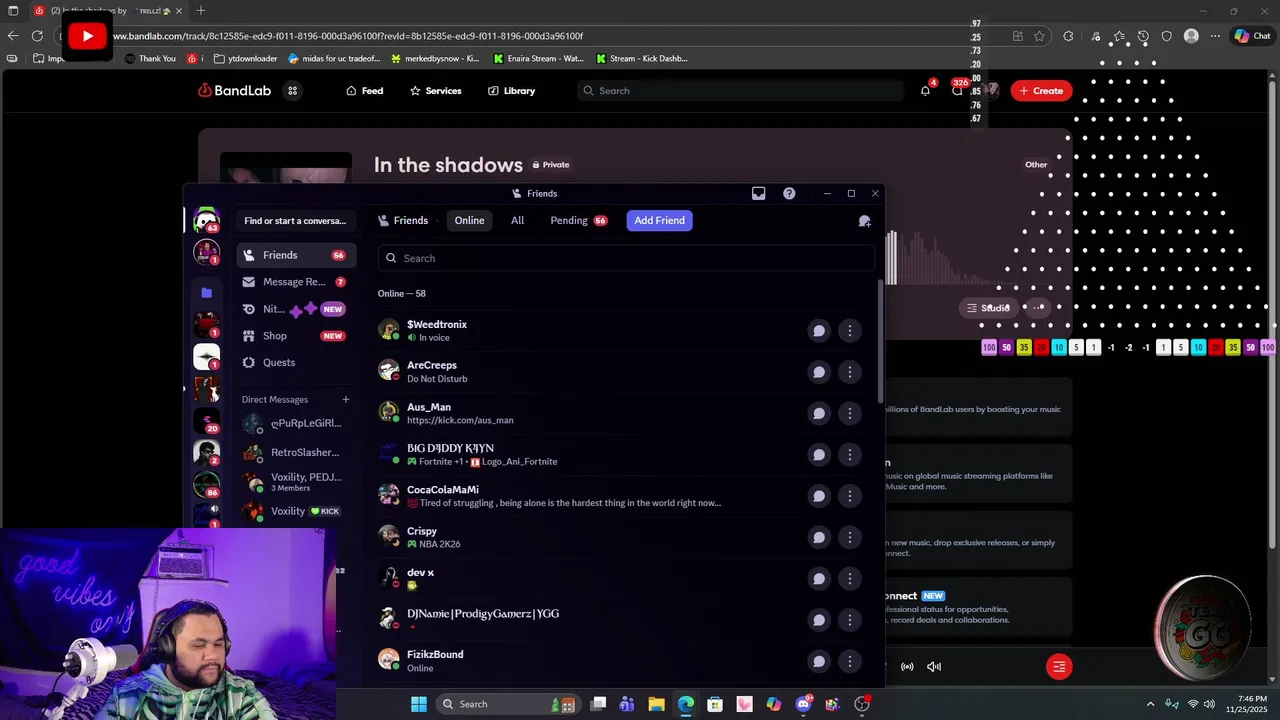Create a new direct message plus
Screen dimensions: 1280x720
(346, 399)
